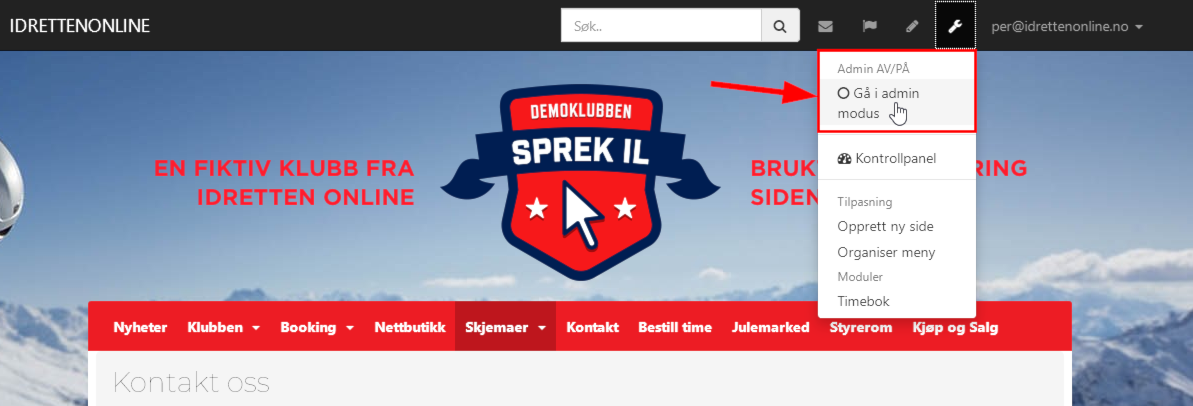Click the flag icon in top bar

pos(869,26)
